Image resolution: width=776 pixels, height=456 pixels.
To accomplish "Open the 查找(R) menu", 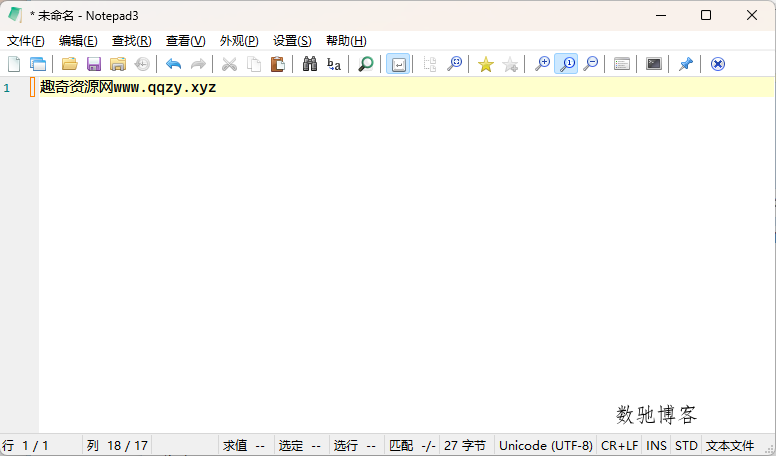I will [x=132, y=41].
